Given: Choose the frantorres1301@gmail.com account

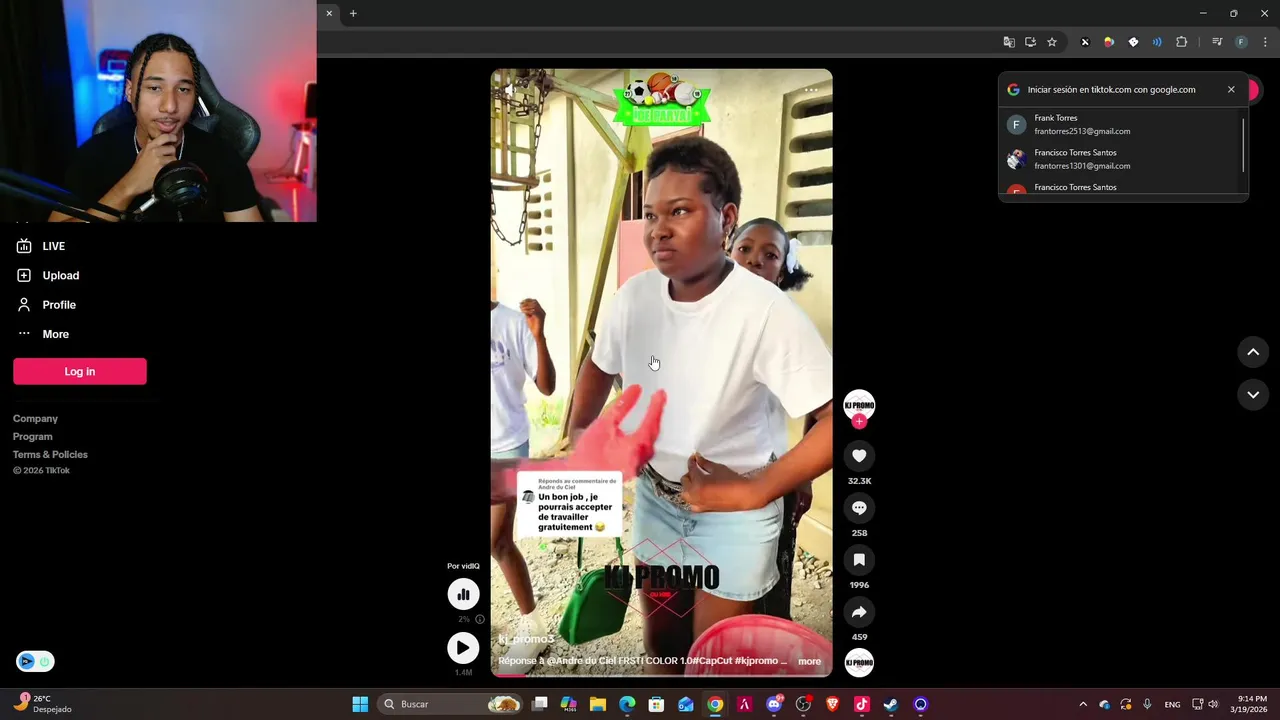Looking at the screenshot, I should point(1120,159).
